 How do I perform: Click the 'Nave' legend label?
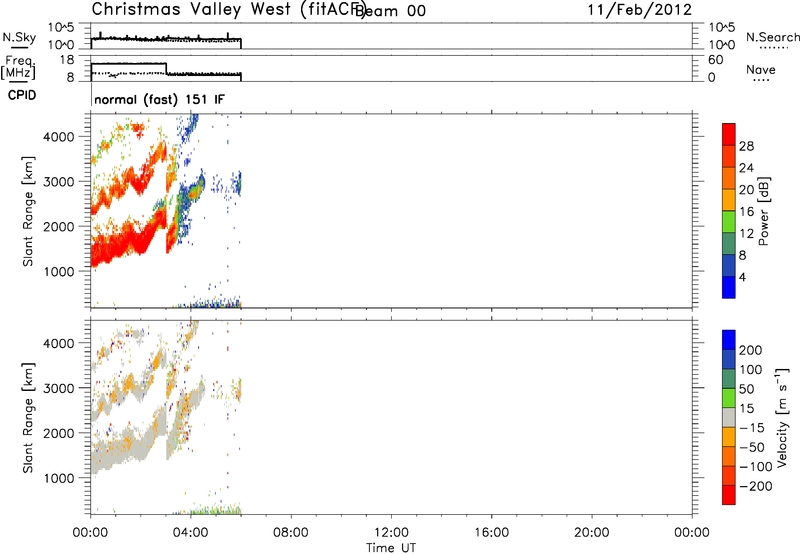(x=761, y=70)
